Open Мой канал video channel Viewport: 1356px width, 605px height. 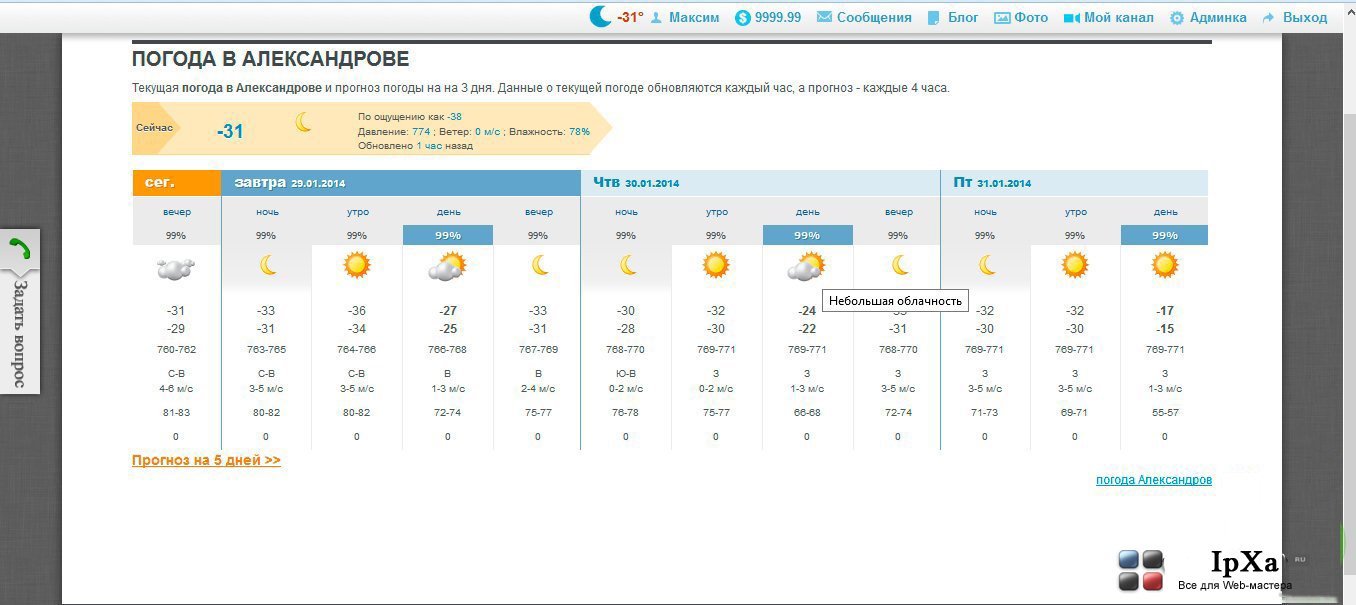(1108, 17)
